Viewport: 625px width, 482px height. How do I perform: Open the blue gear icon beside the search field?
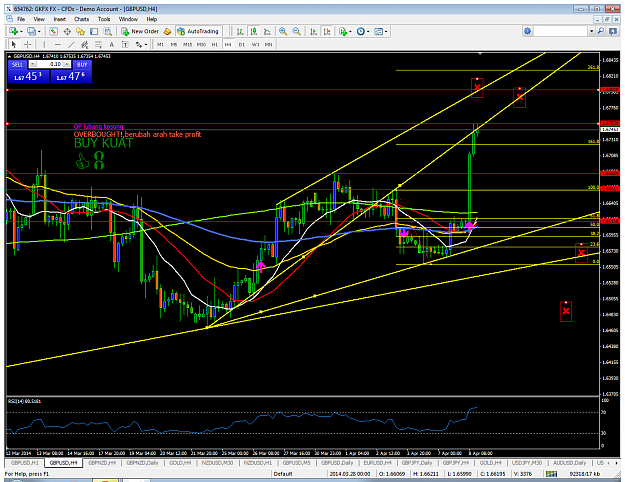528,31
